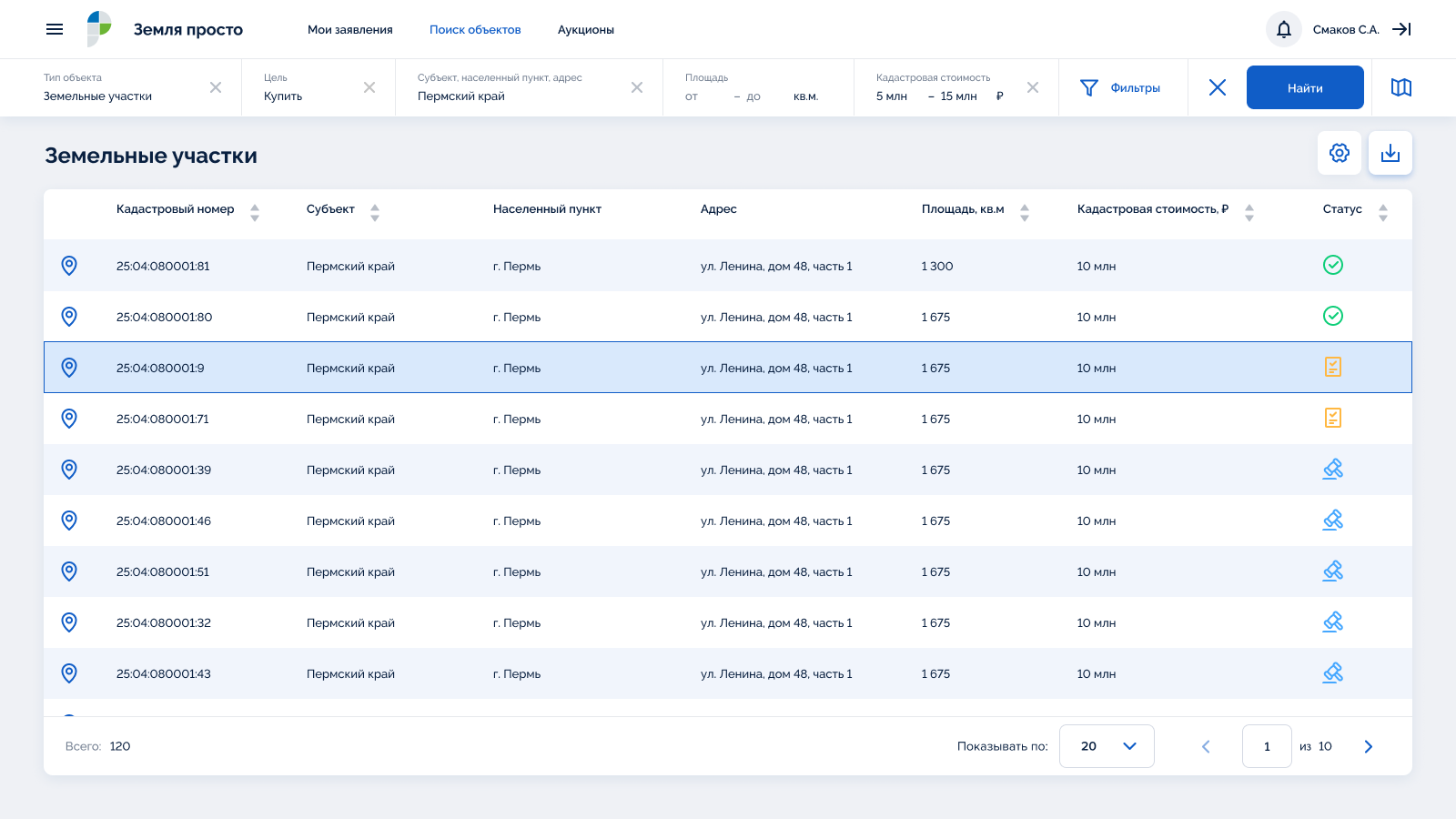Click orange document status of 25:04:080001:9
Screen dimensions: 1456x819
pos(1333,367)
